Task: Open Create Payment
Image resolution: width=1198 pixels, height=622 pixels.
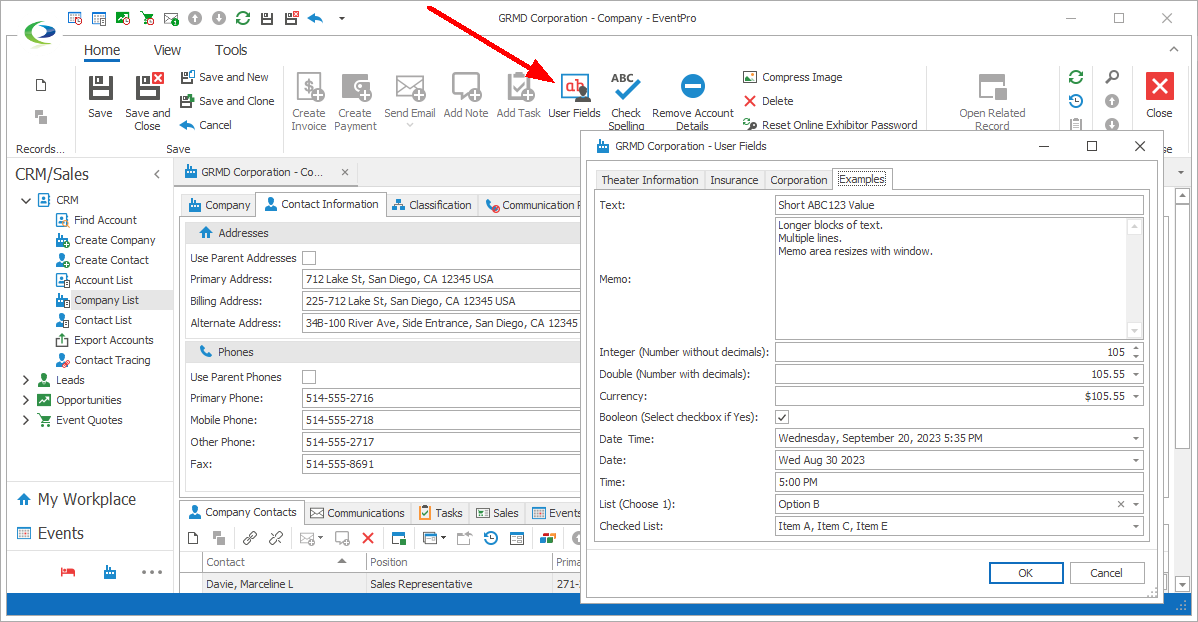Action: (355, 102)
